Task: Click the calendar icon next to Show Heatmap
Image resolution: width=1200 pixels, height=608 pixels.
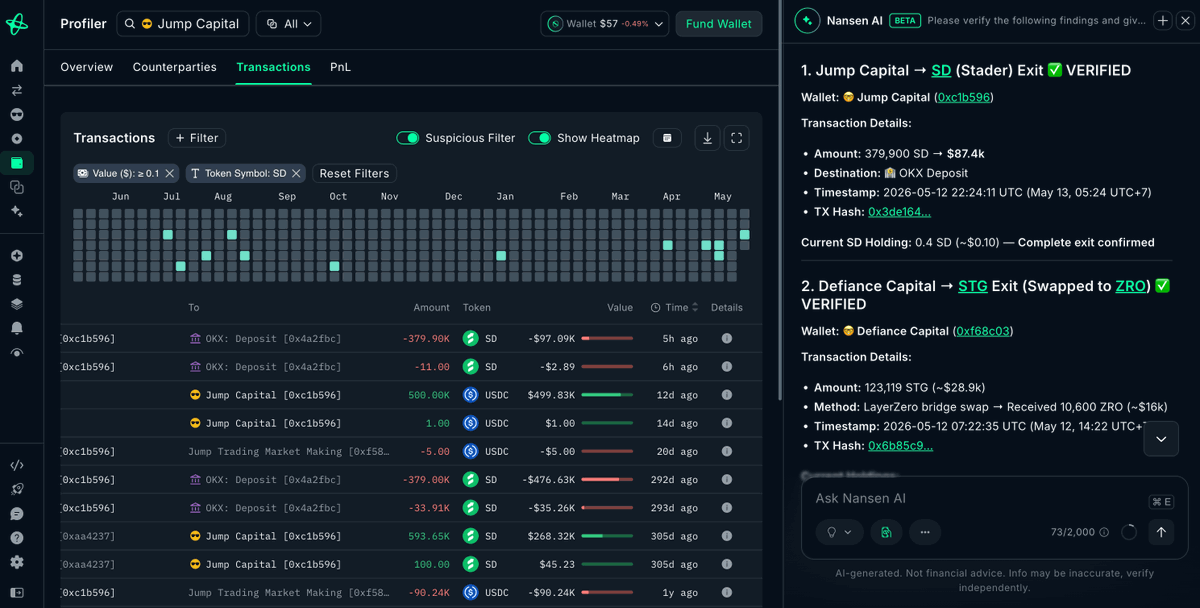Action: [x=667, y=138]
